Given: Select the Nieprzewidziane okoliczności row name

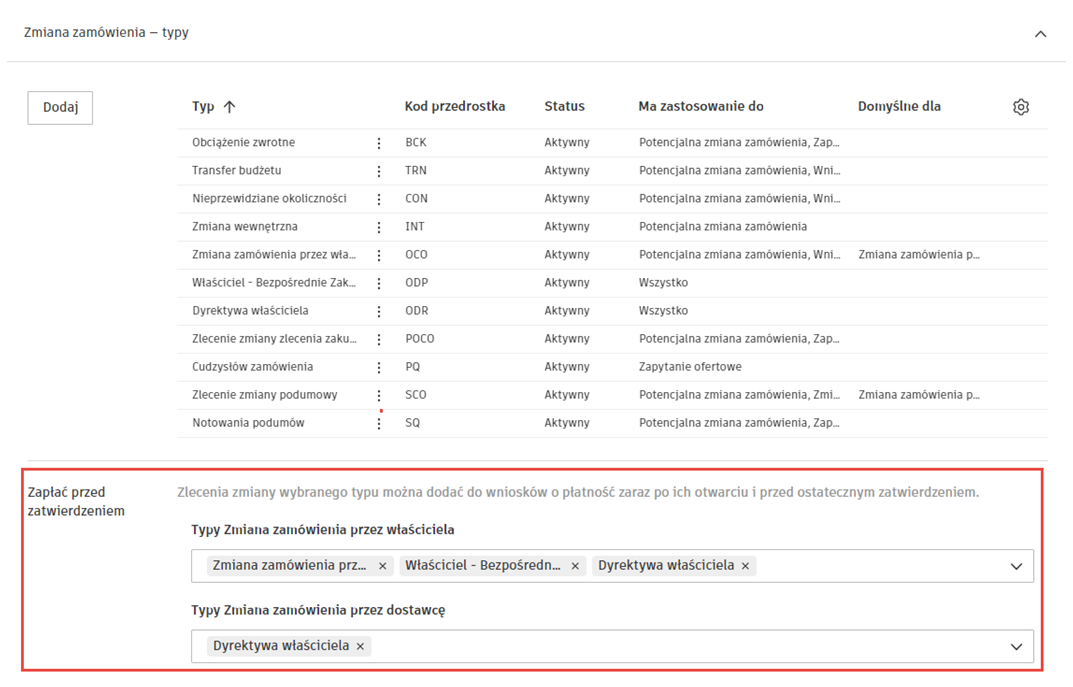Looking at the screenshot, I should (270, 198).
